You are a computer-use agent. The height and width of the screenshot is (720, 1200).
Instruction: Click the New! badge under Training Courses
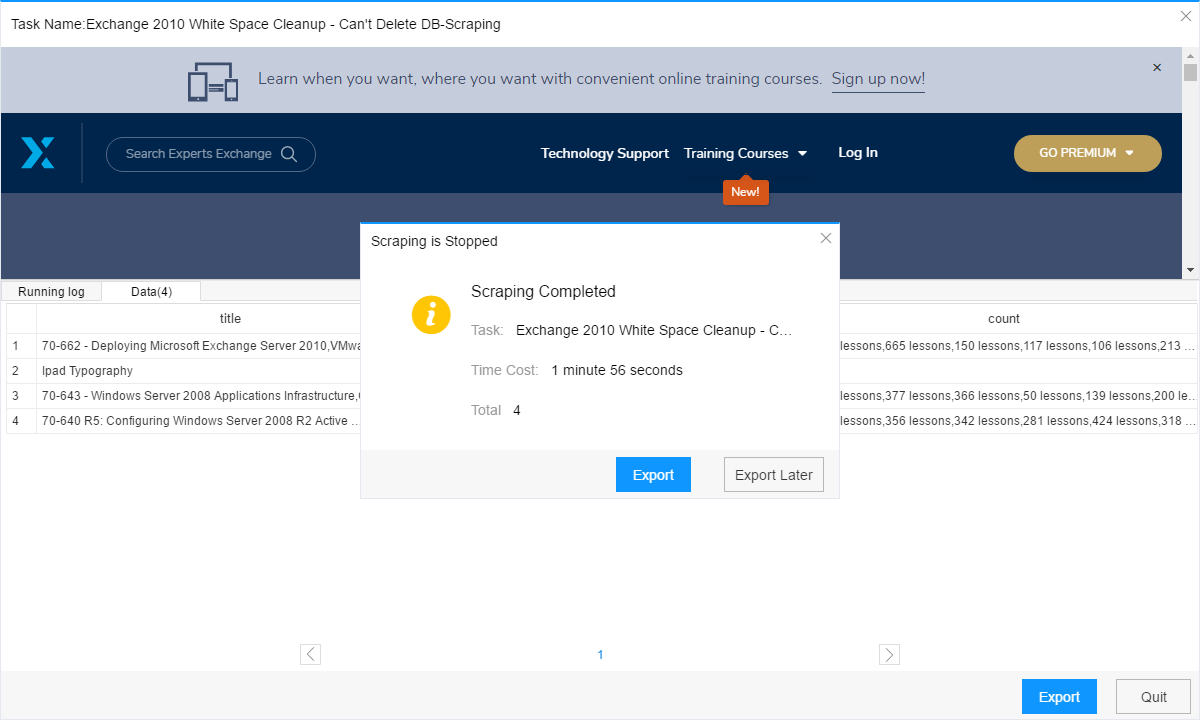tap(745, 191)
